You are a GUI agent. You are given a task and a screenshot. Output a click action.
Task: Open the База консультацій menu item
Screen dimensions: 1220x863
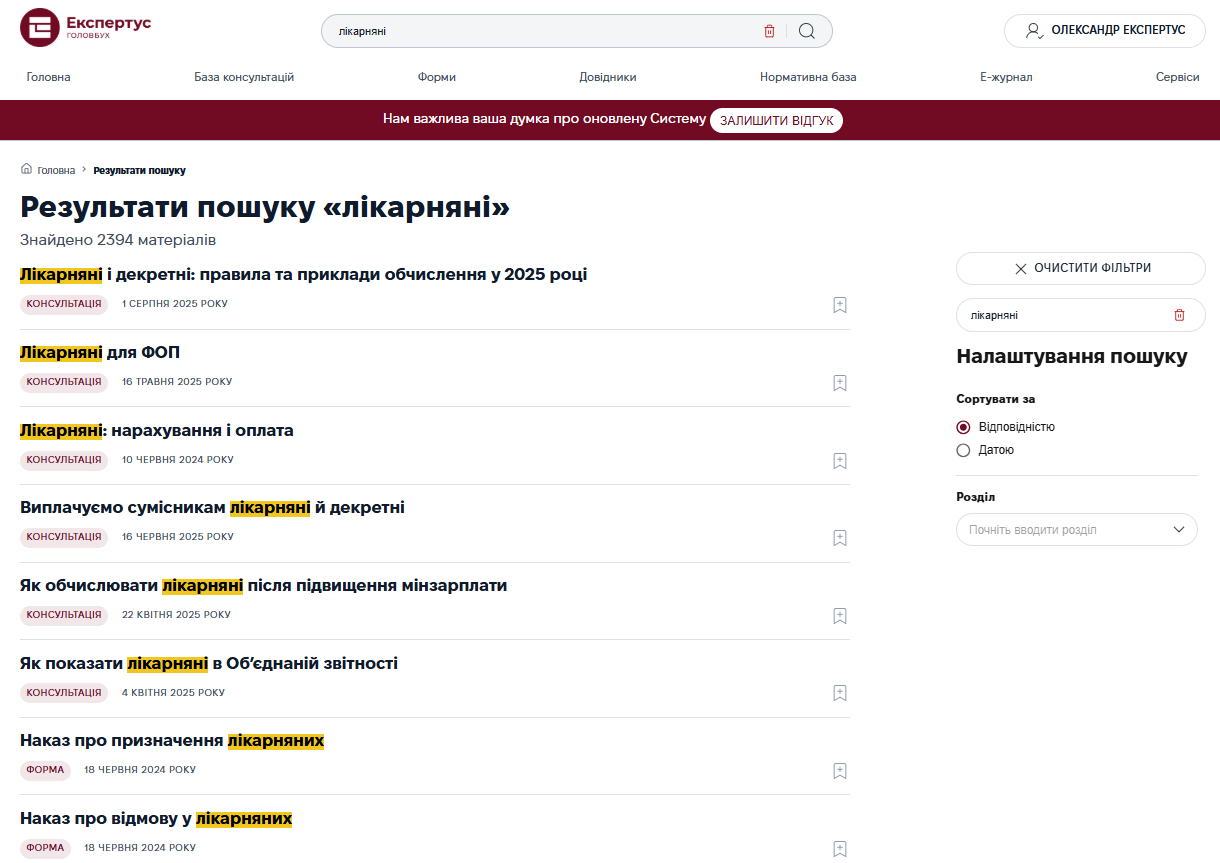click(244, 77)
